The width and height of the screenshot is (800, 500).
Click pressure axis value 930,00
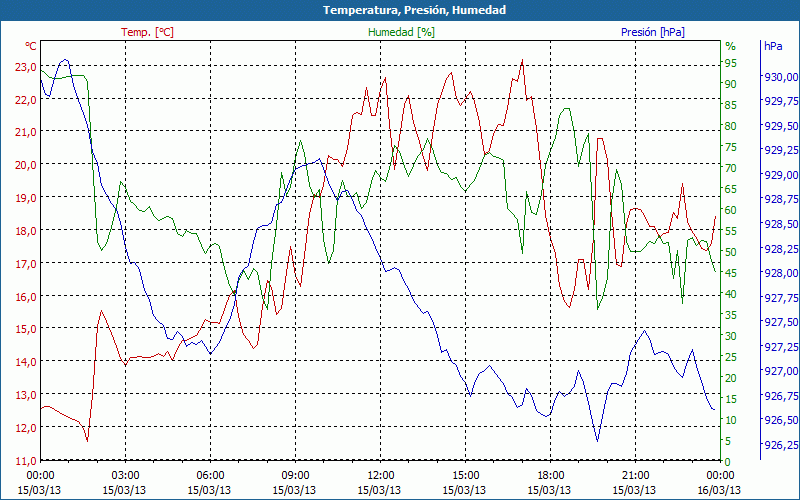click(x=780, y=77)
